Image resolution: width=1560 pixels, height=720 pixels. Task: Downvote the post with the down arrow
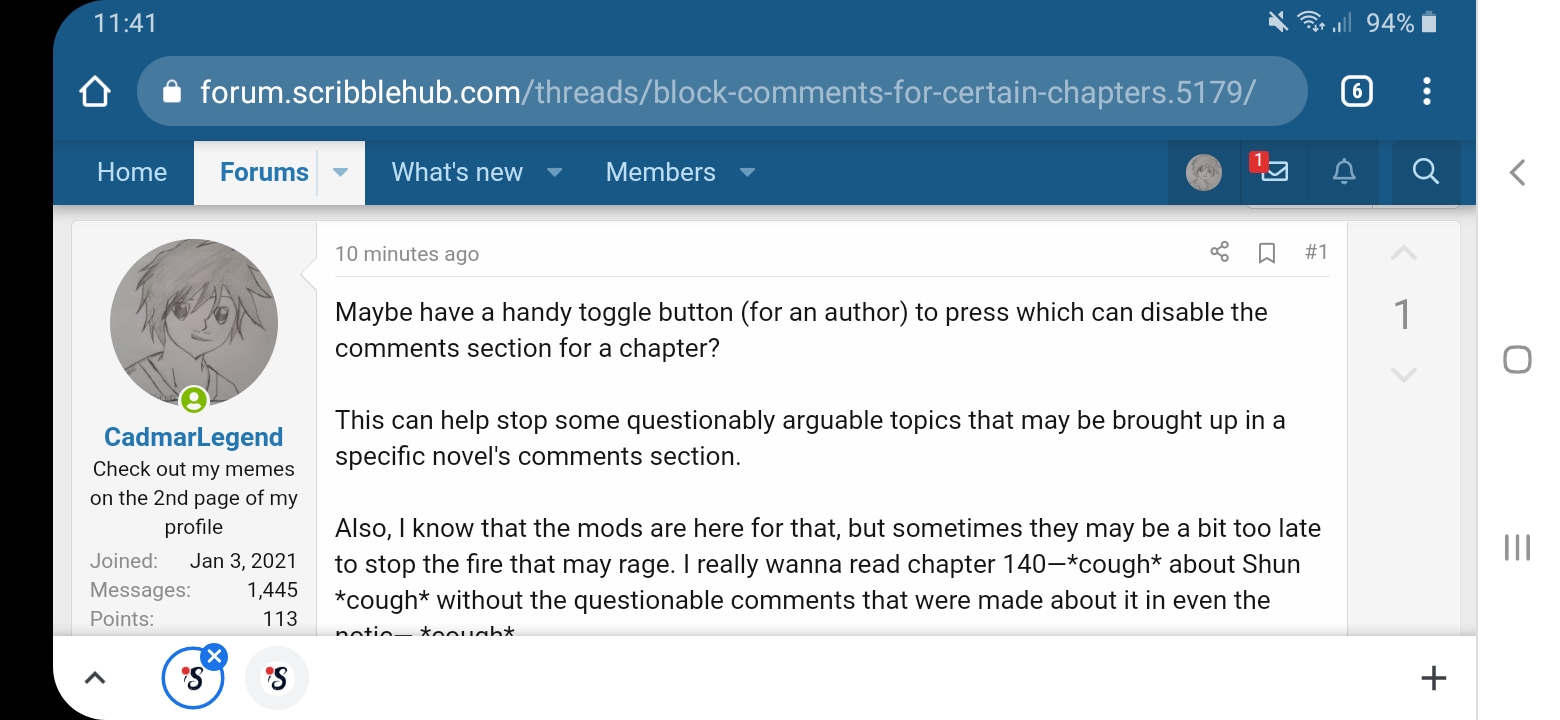1403,375
